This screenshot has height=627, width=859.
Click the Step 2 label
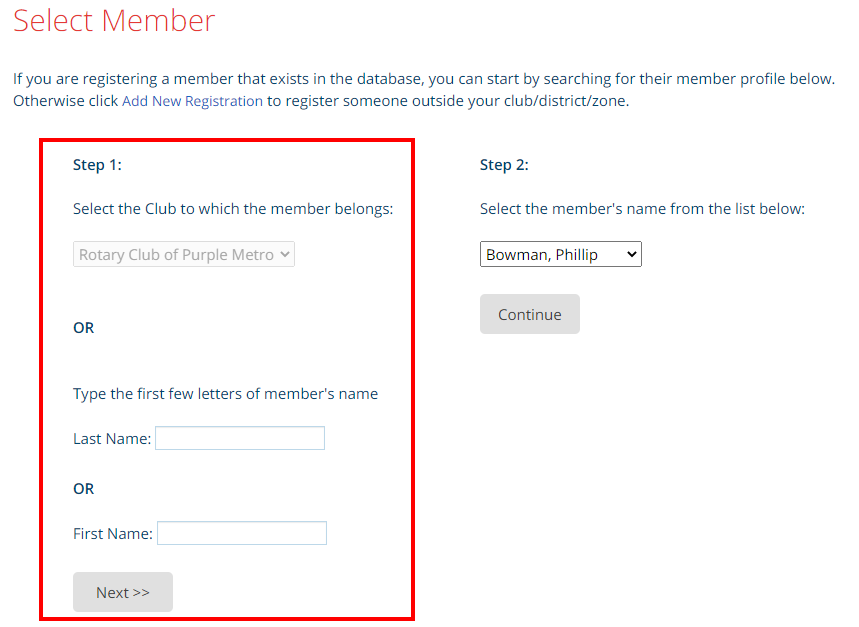pos(504,165)
